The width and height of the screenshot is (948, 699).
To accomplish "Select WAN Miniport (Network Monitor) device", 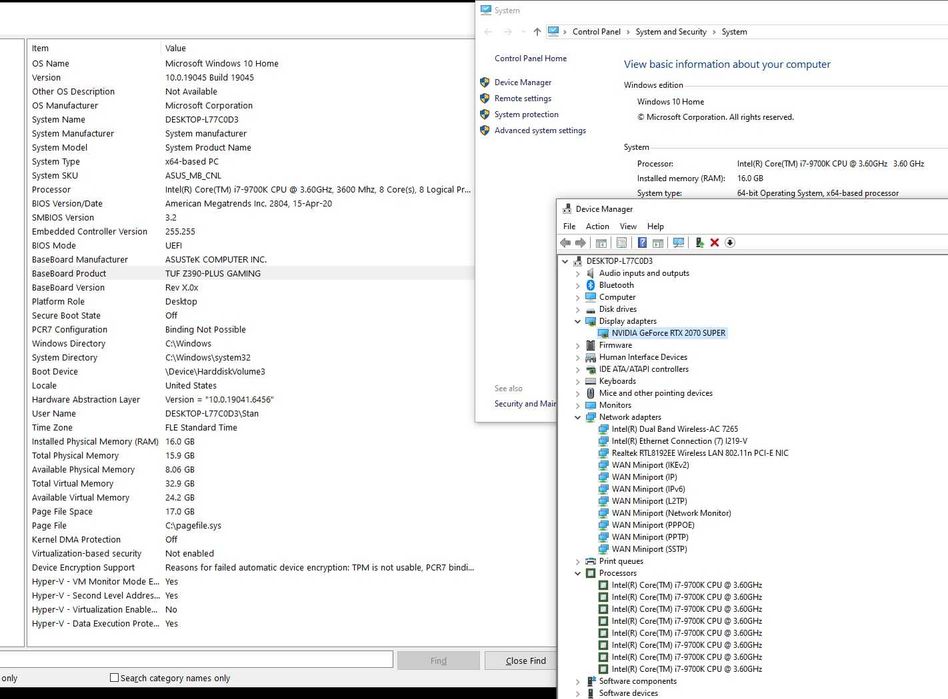I will [x=671, y=513].
